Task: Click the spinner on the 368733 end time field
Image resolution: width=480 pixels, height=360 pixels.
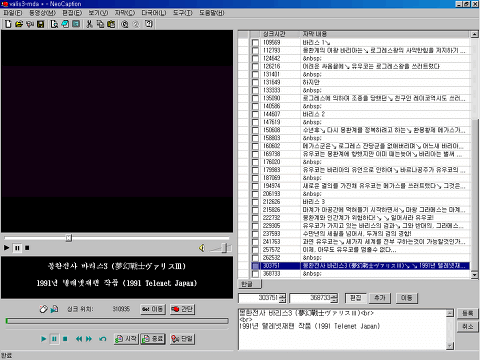Action: coord(334,298)
